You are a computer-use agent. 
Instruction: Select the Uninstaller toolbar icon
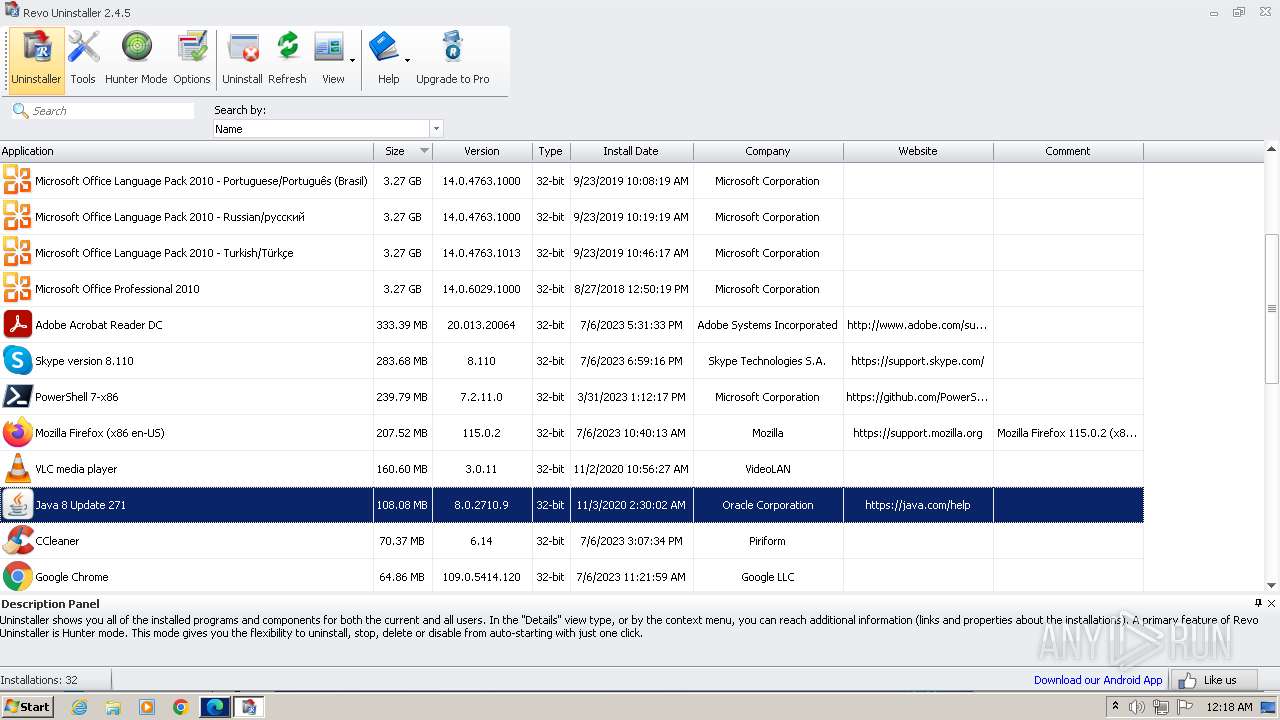36,59
